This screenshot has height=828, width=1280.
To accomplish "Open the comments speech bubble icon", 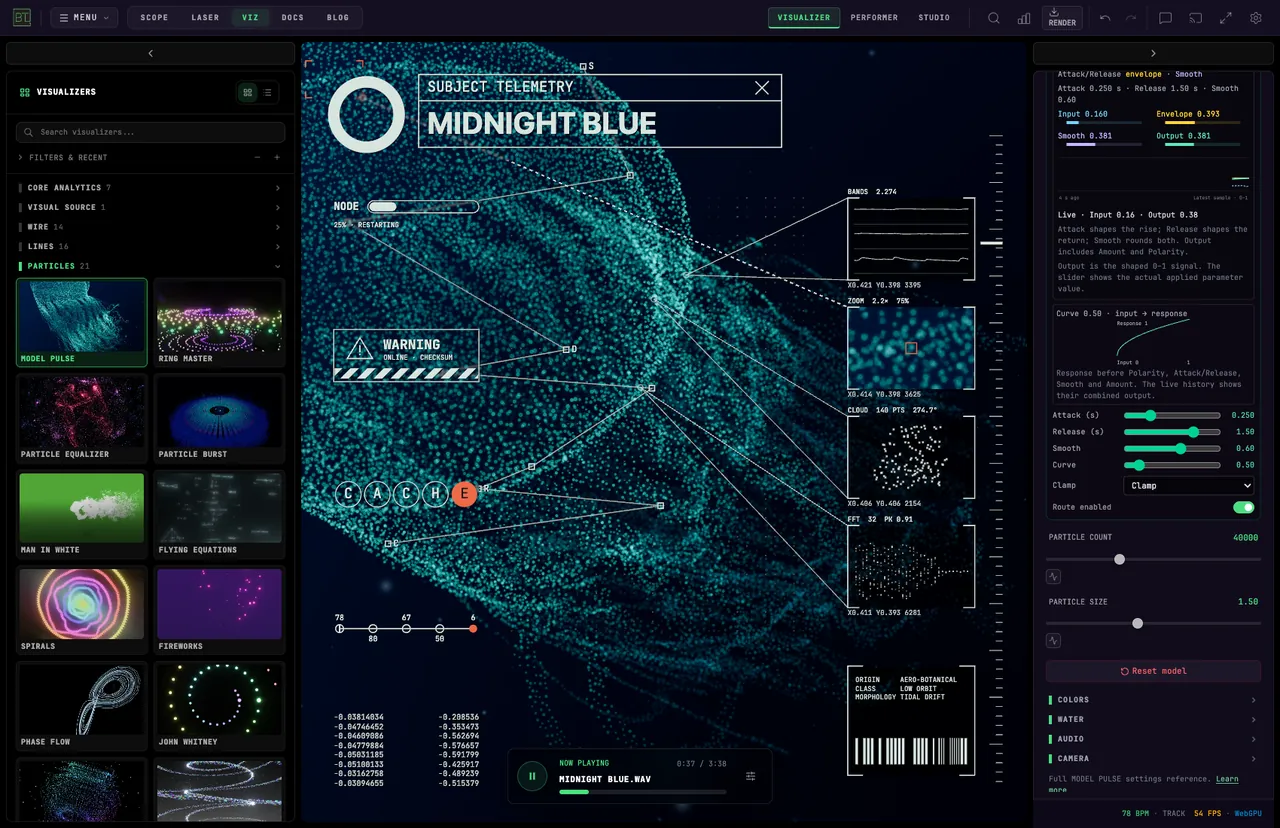I will click(x=1165, y=18).
